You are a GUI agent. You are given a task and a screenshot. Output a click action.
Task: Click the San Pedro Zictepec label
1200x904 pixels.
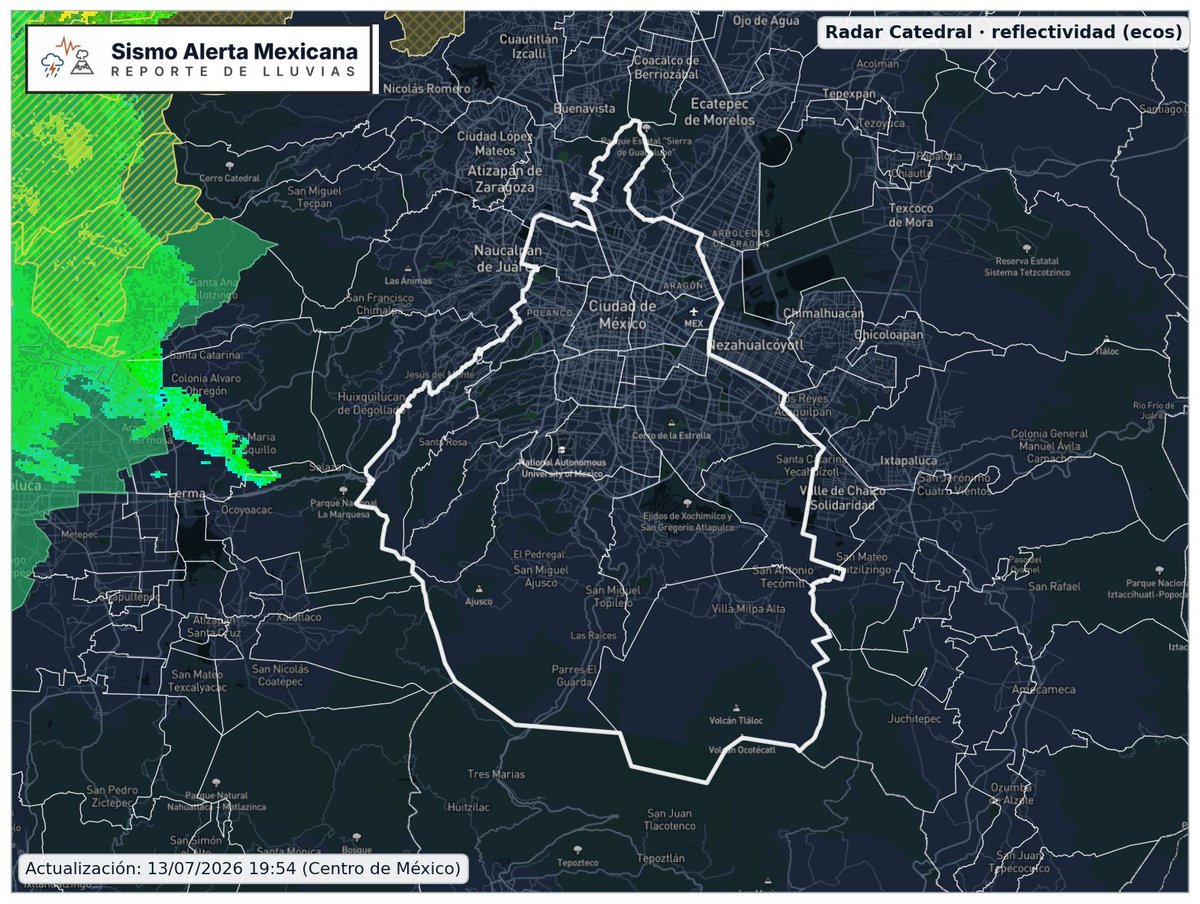[111, 796]
